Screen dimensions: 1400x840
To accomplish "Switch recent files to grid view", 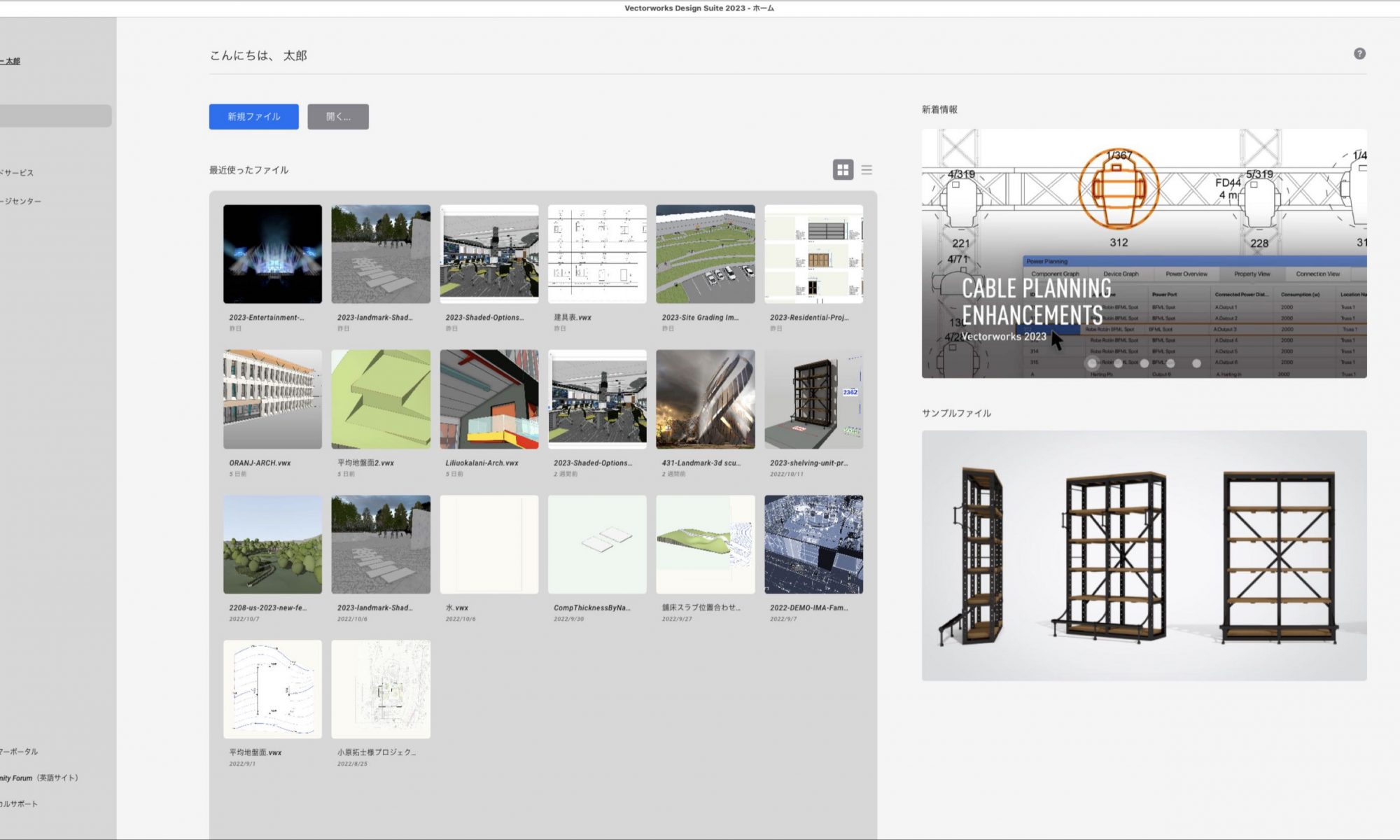I will (x=843, y=169).
